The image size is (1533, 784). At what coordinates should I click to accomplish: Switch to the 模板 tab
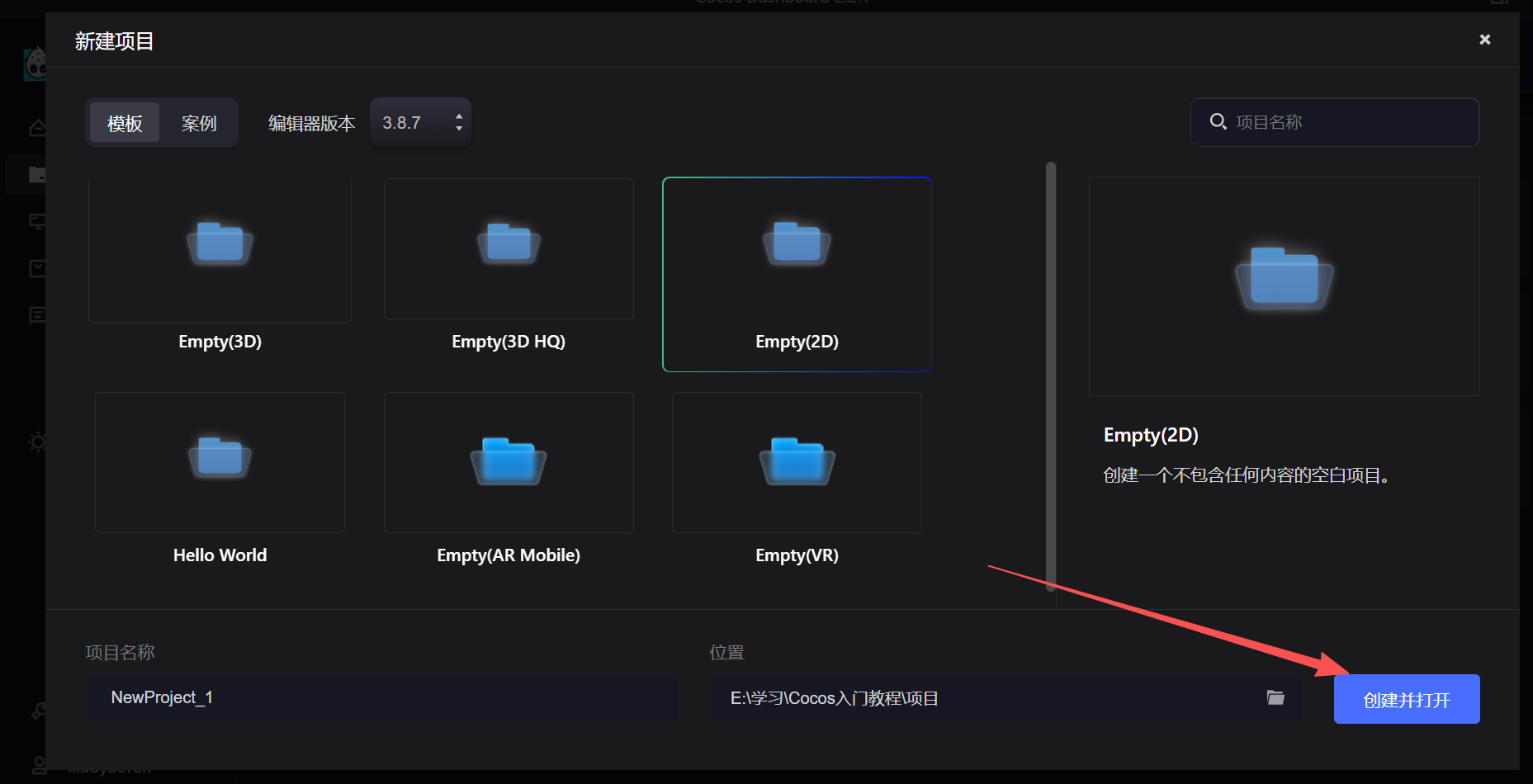[125, 123]
